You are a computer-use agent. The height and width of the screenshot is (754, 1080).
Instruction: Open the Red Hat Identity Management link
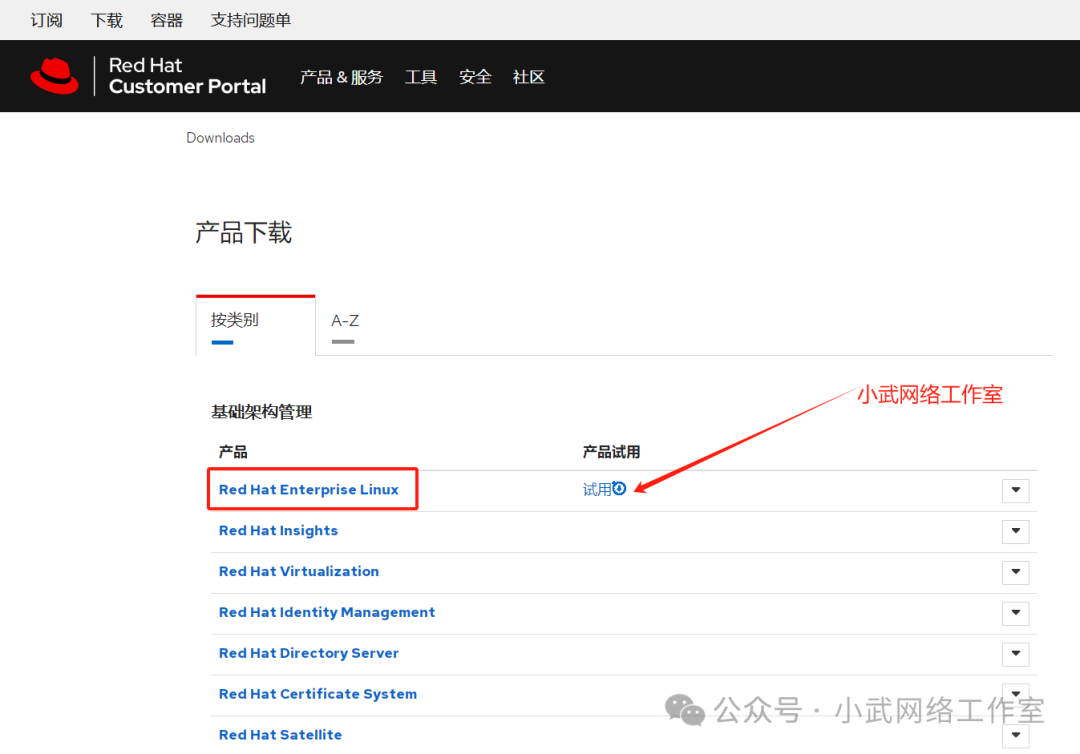(327, 612)
